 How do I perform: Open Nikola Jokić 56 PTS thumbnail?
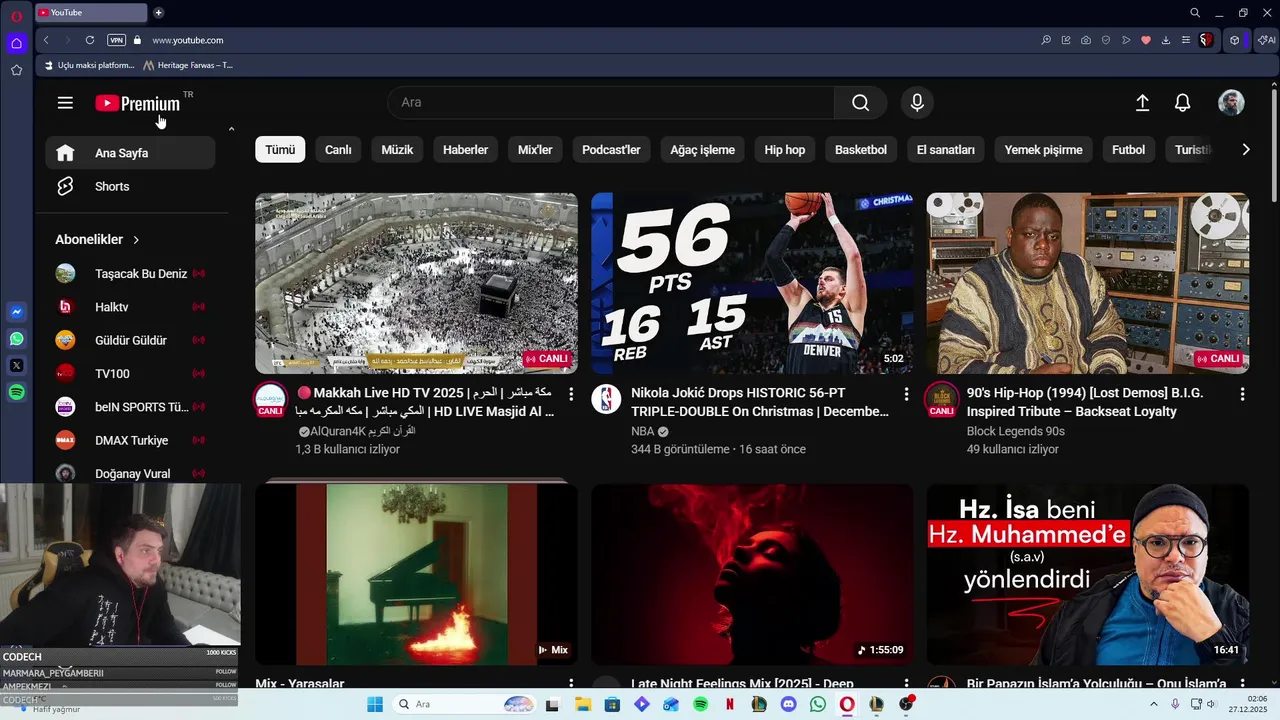[752, 283]
